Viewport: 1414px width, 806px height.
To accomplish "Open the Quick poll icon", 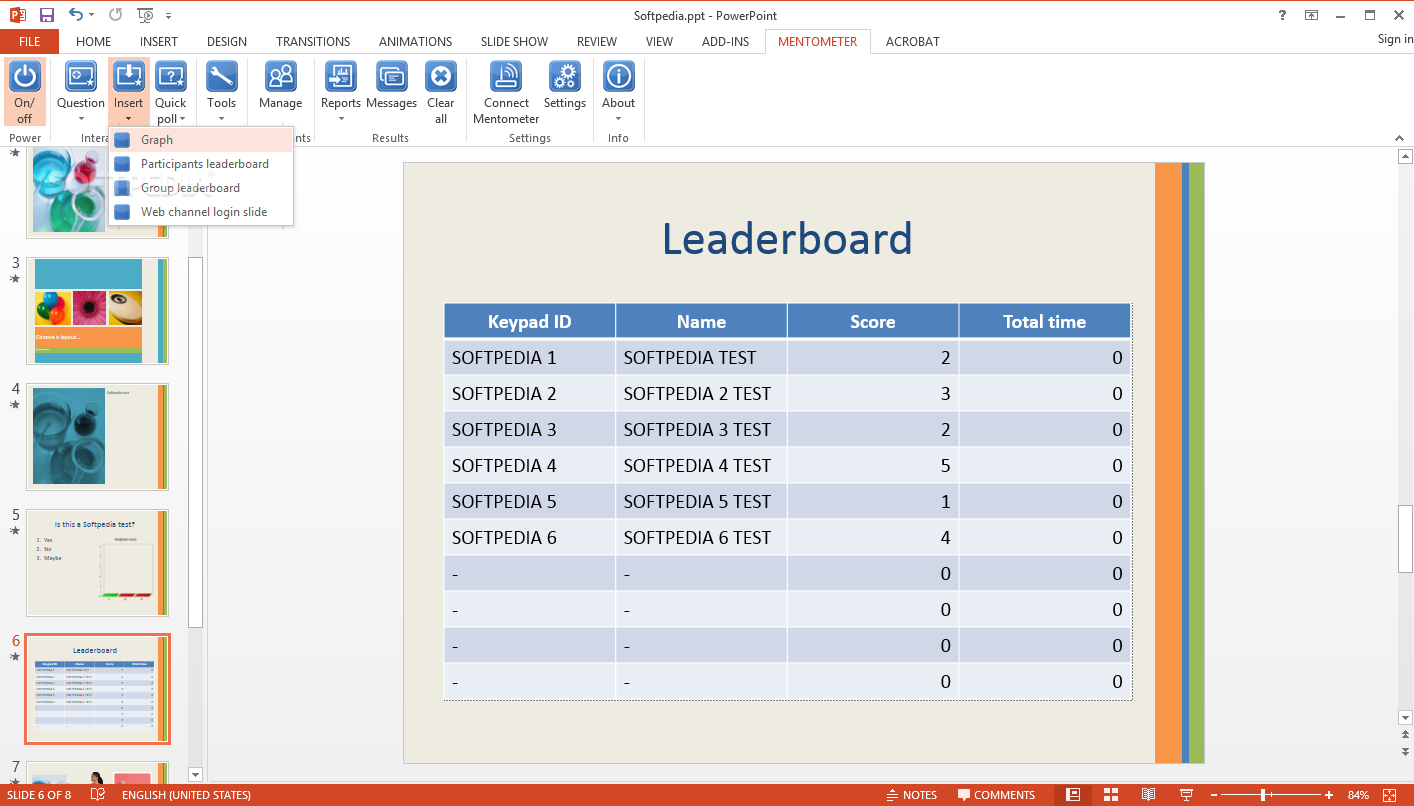I will [x=171, y=78].
